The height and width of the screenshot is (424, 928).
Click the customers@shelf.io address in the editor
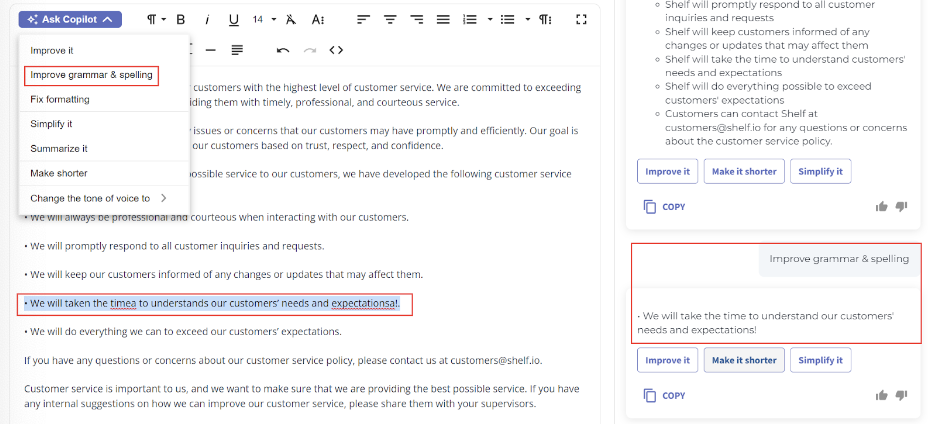495,360
